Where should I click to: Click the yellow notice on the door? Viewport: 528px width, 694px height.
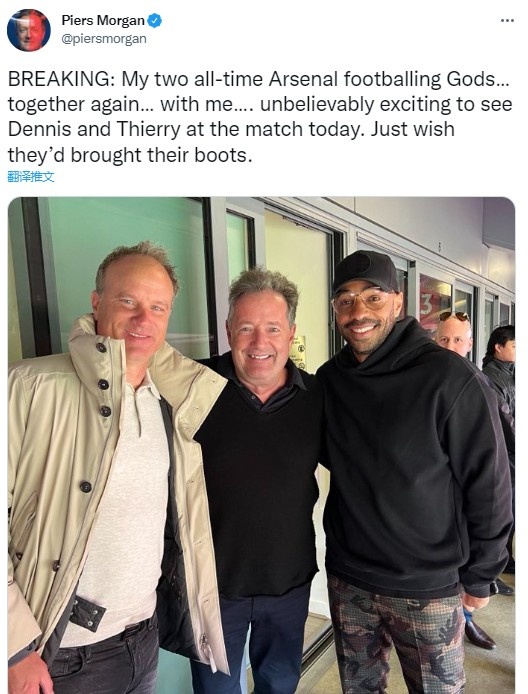tap(298, 352)
